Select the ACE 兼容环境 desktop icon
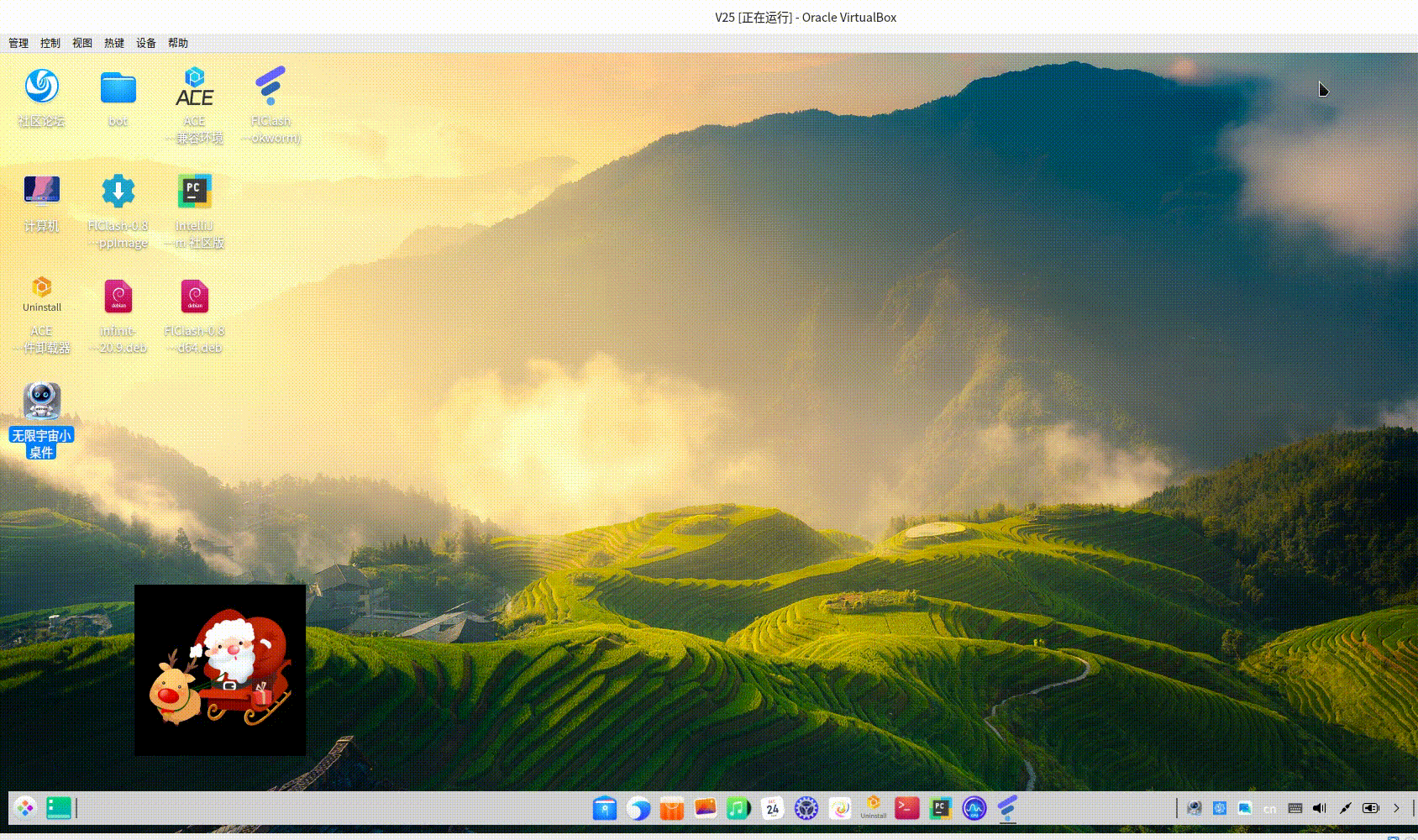 click(x=194, y=87)
